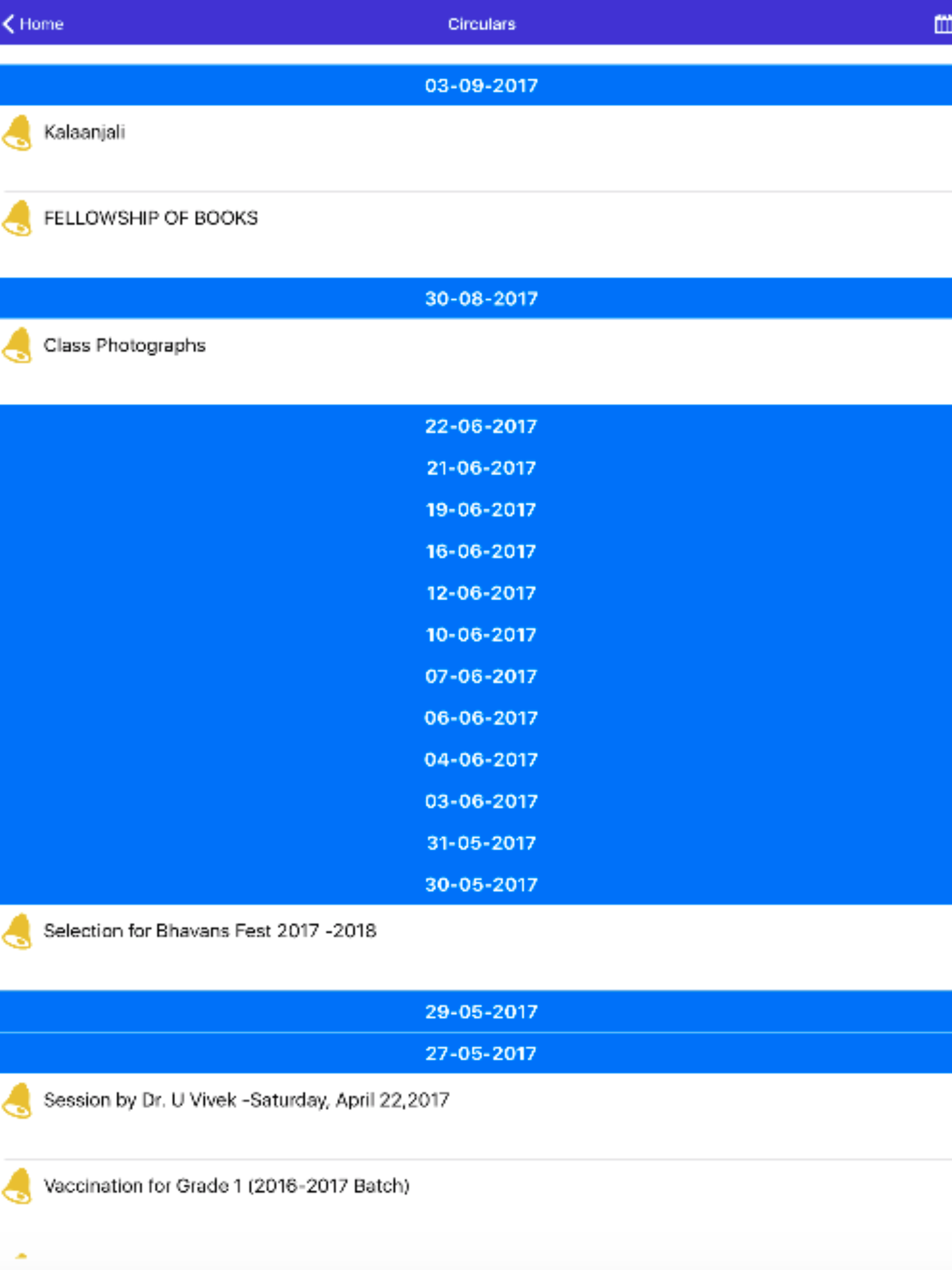Open Vaccination for Grade 1 circular
This screenshot has height=1270, width=952.
click(x=476, y=1202)
